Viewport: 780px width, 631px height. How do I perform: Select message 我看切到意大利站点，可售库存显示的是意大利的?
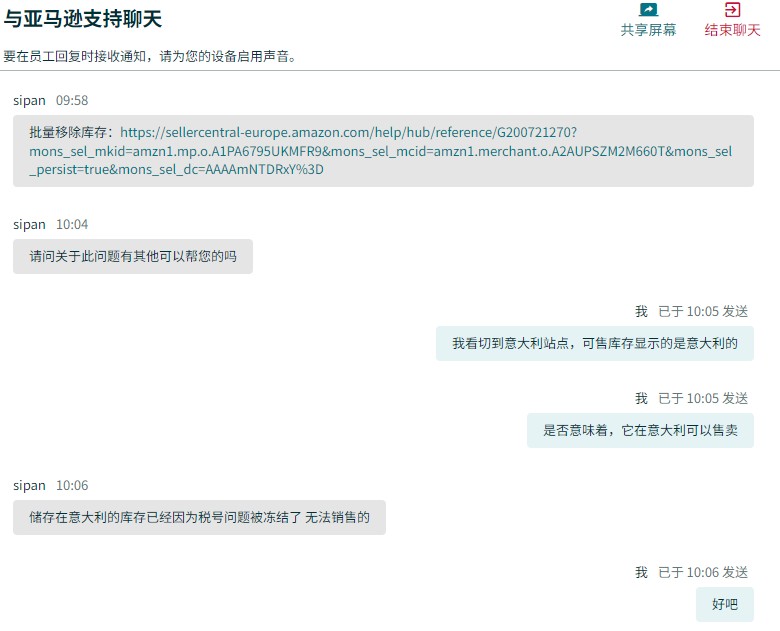pyautogui.click(x=595, y=343)
